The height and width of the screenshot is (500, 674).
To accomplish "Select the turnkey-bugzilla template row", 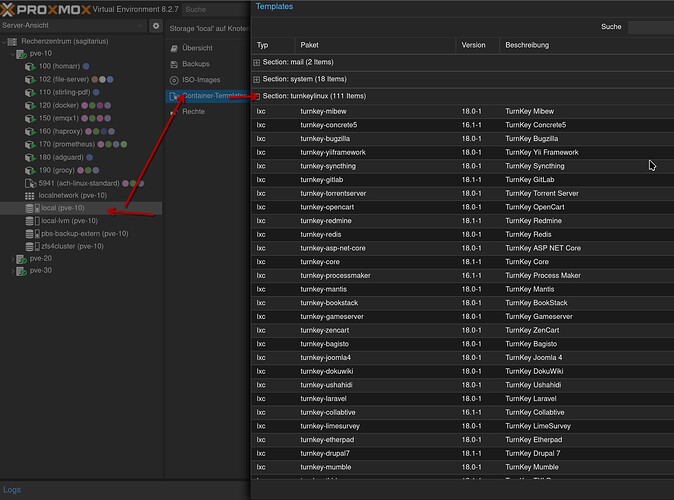I will [463, 139].
